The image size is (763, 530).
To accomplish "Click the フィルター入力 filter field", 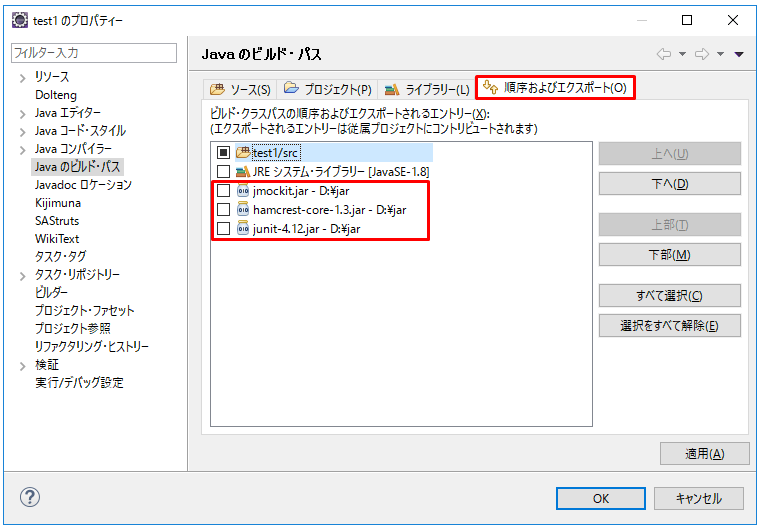I will (94, 53).
